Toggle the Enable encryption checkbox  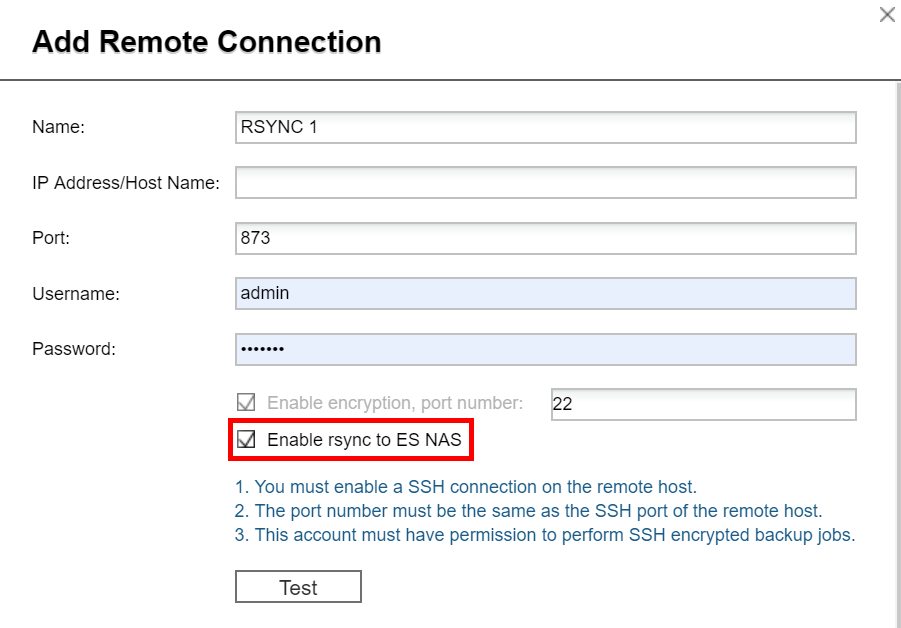[x=246, y=403]
